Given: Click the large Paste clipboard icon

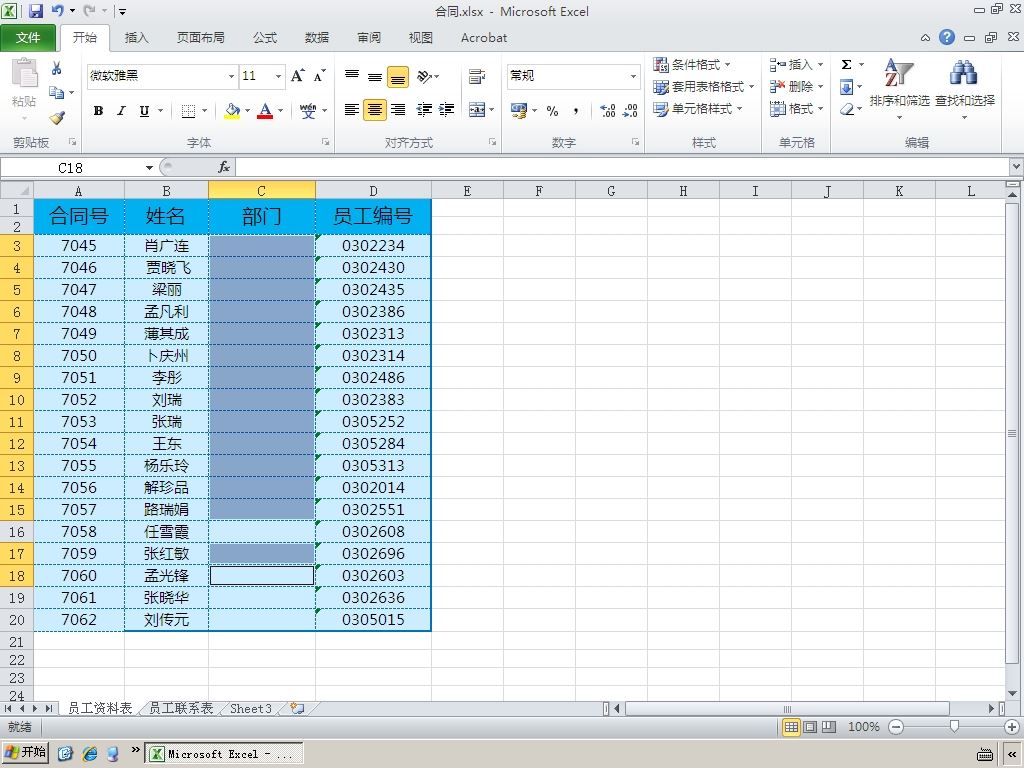Looking at the screenshot, I should (25, 73).
